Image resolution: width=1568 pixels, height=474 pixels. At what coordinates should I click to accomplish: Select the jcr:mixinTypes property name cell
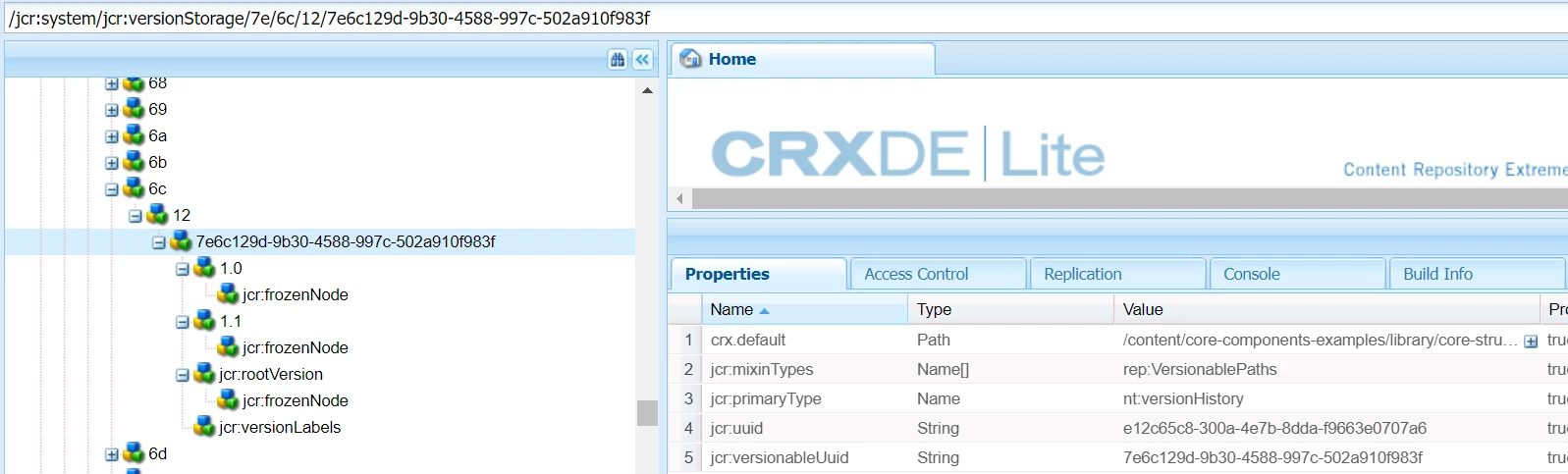tap(804, 369)
